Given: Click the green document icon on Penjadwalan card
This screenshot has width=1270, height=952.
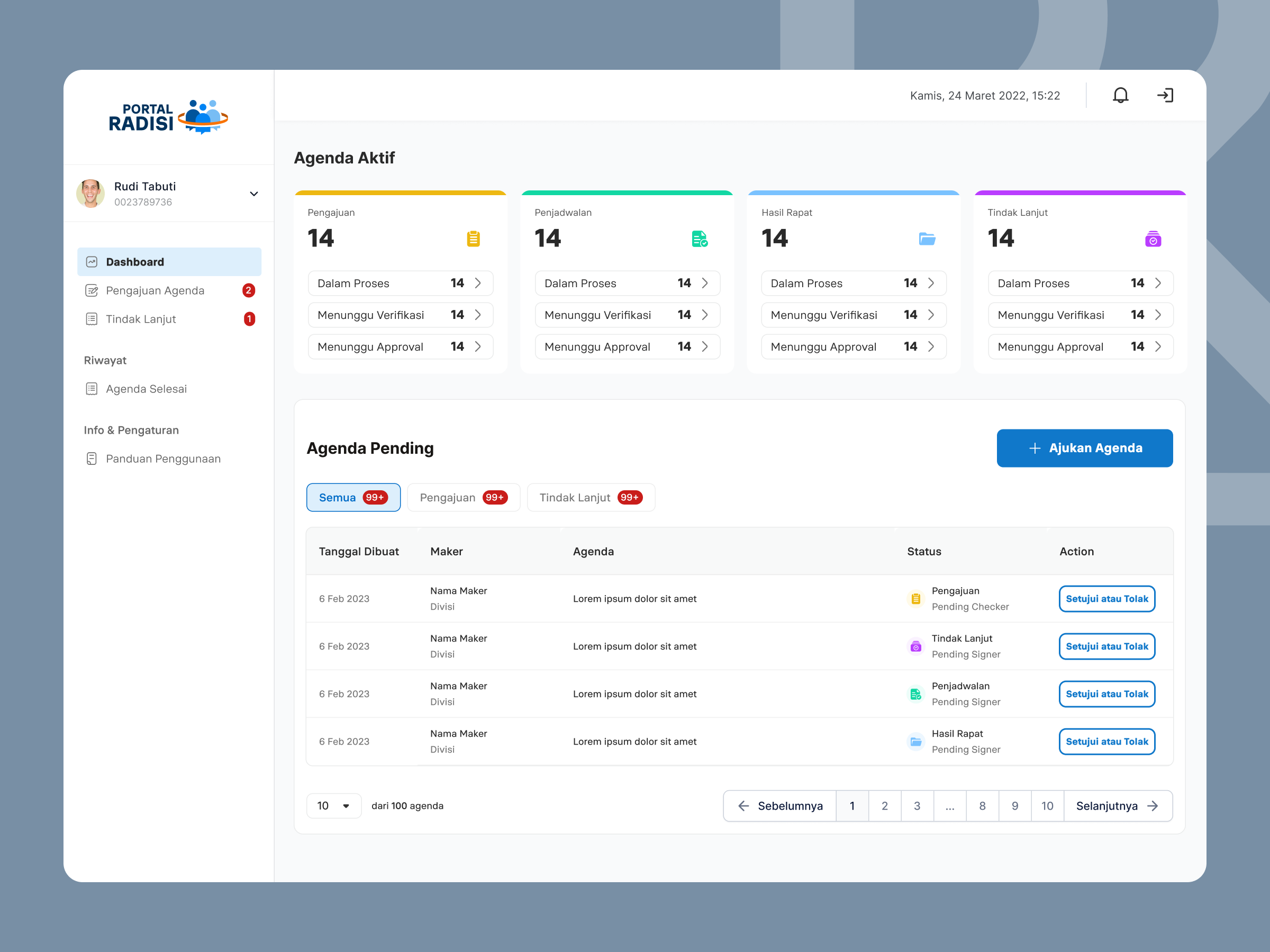Looking at the screenshot, I should pyautogui.click(x=700, y=239).
